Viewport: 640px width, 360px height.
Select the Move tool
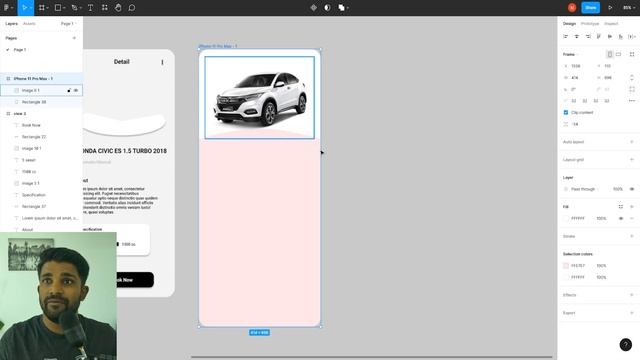click(25, 8)
